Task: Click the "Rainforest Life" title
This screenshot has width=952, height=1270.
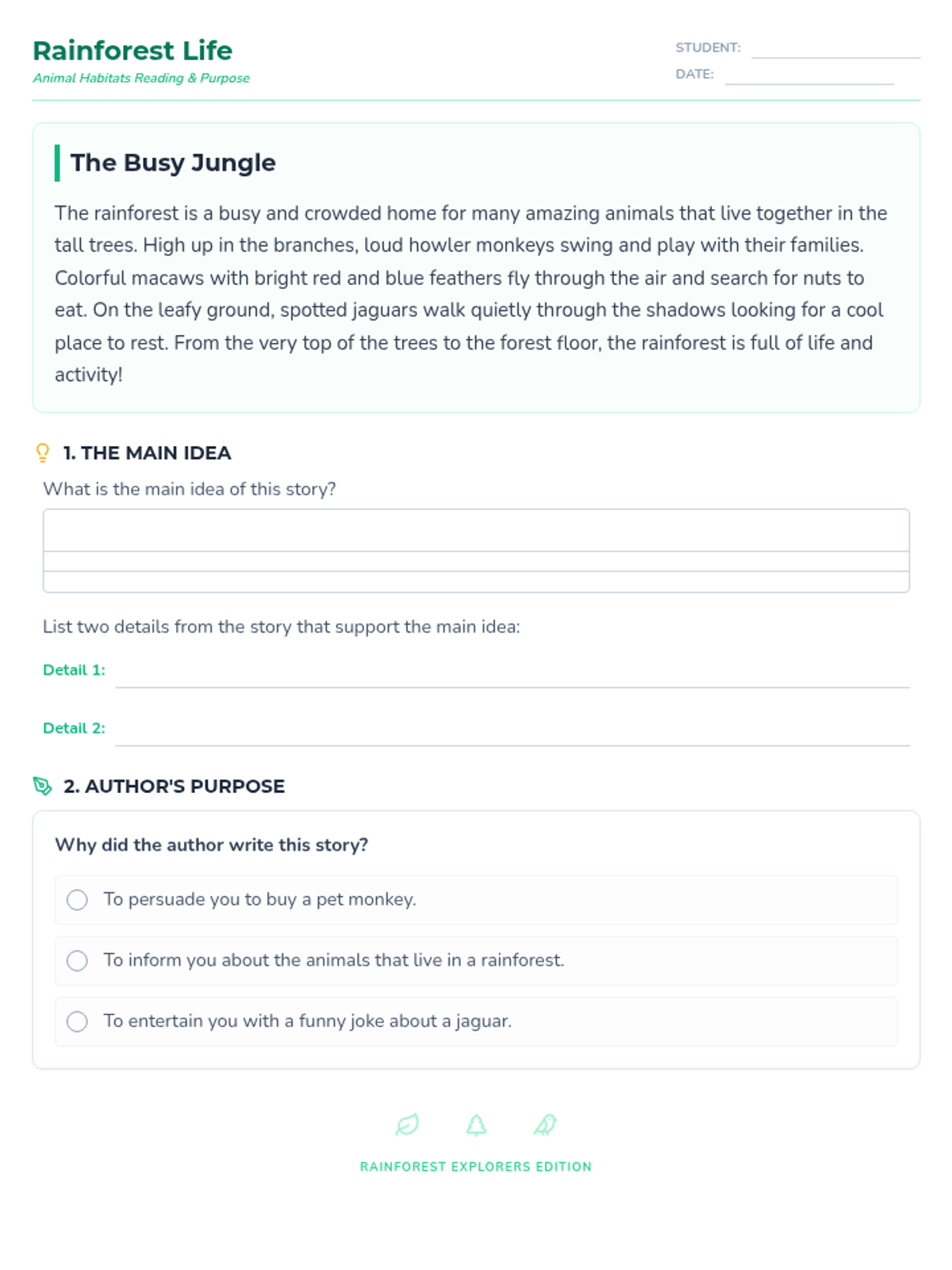Action: (x=132, y=51)
